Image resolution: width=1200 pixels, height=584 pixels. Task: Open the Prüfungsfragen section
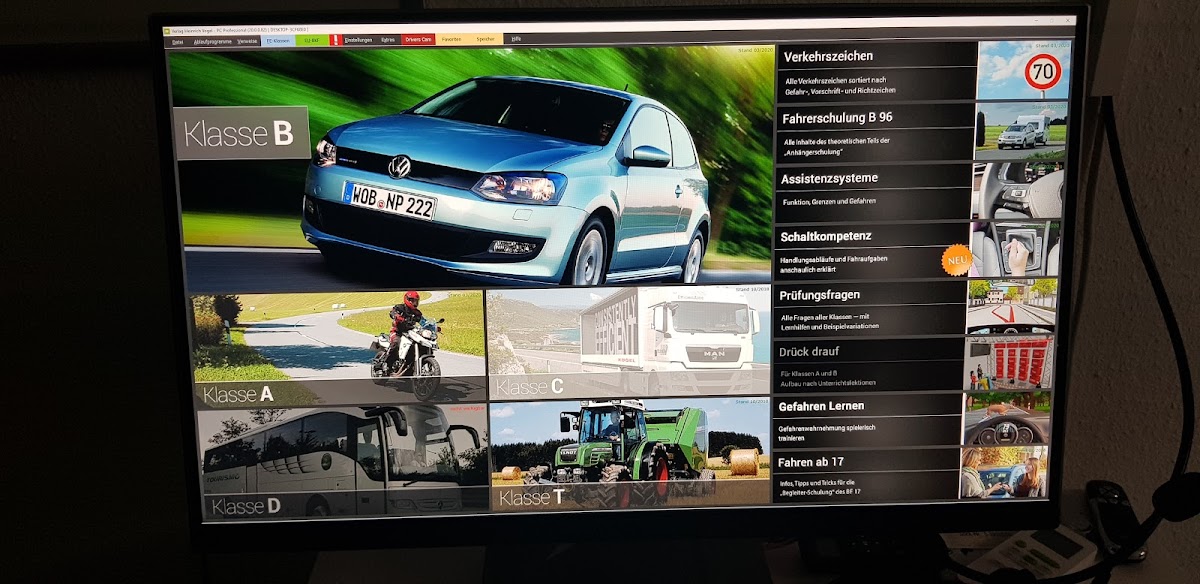pos(870,306)
